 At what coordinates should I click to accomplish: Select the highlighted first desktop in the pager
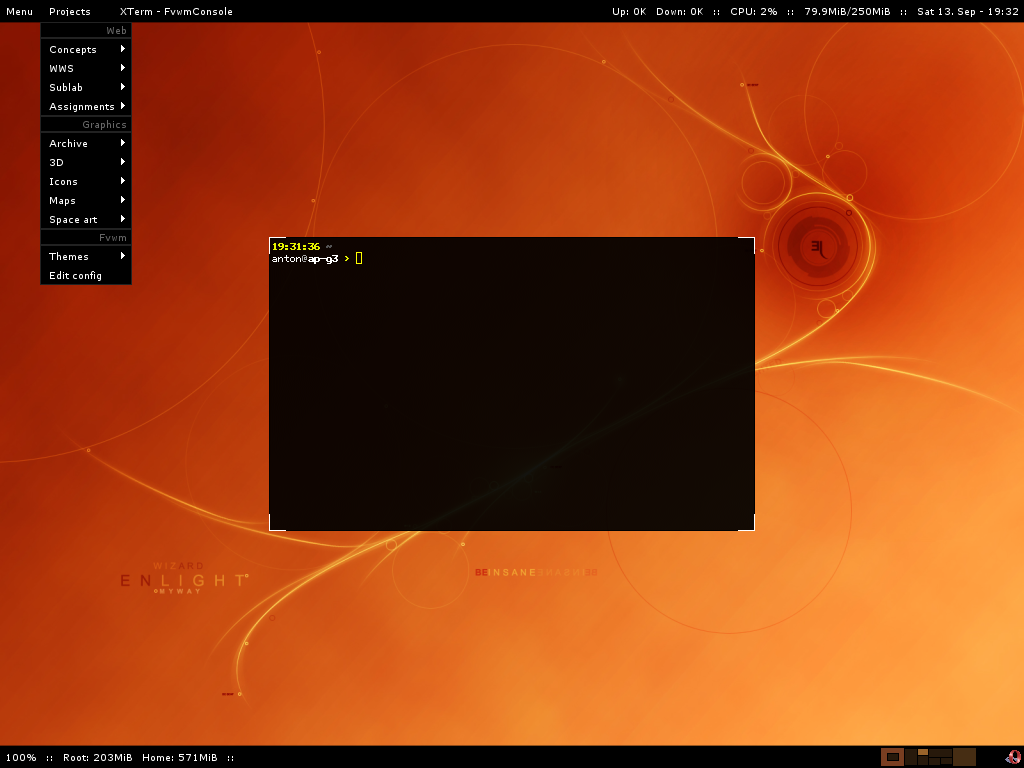coord(892,757)
